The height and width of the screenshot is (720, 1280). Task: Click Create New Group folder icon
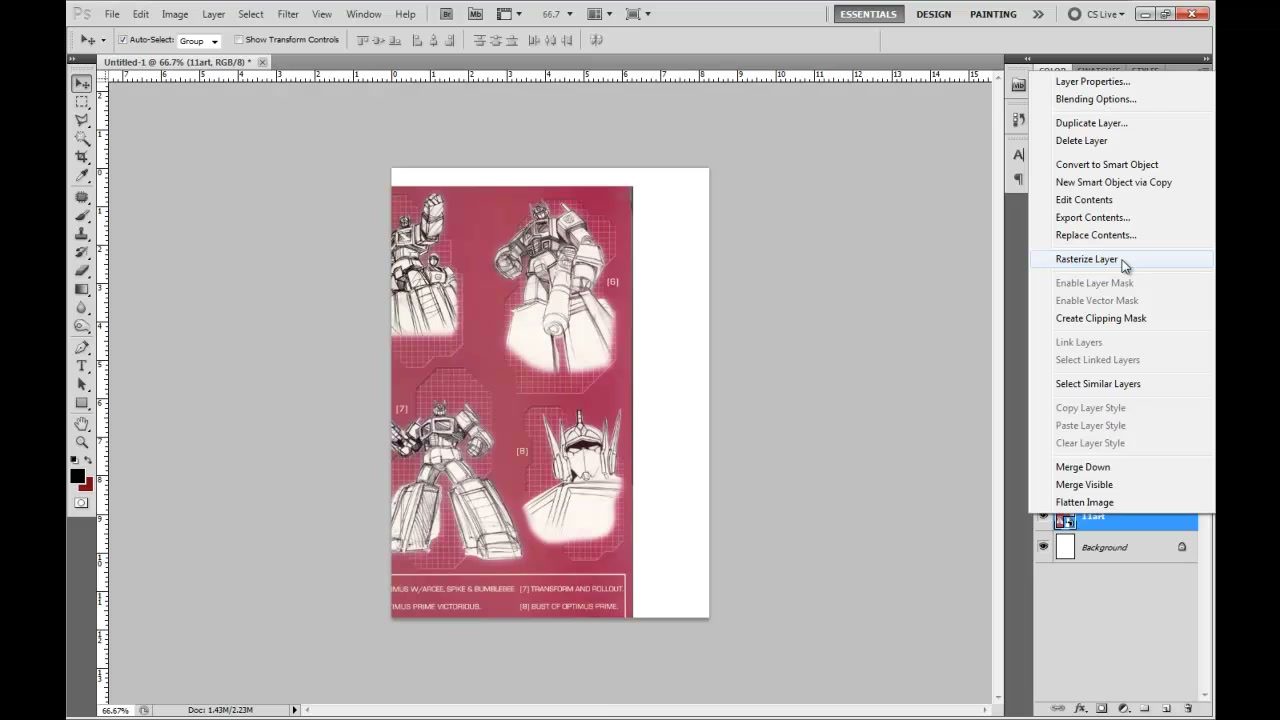point(1145,708)
